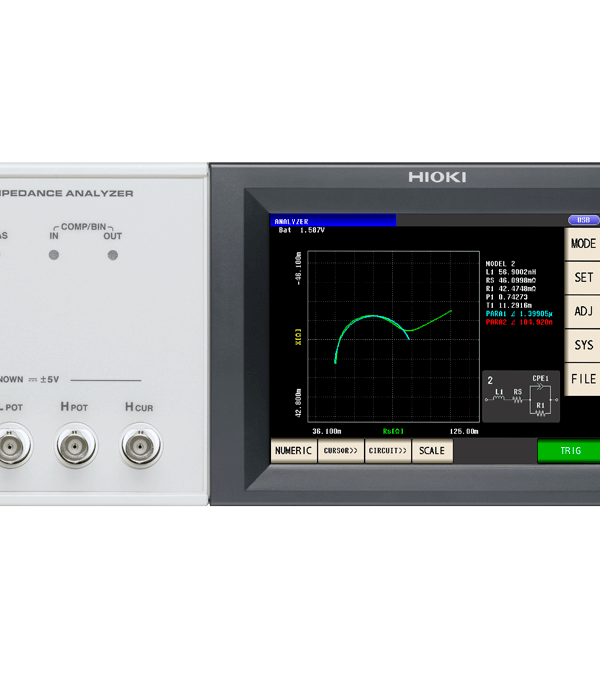Tap the Nyquist curve plot area
This screenshot has width=600, height=694.
393,336
